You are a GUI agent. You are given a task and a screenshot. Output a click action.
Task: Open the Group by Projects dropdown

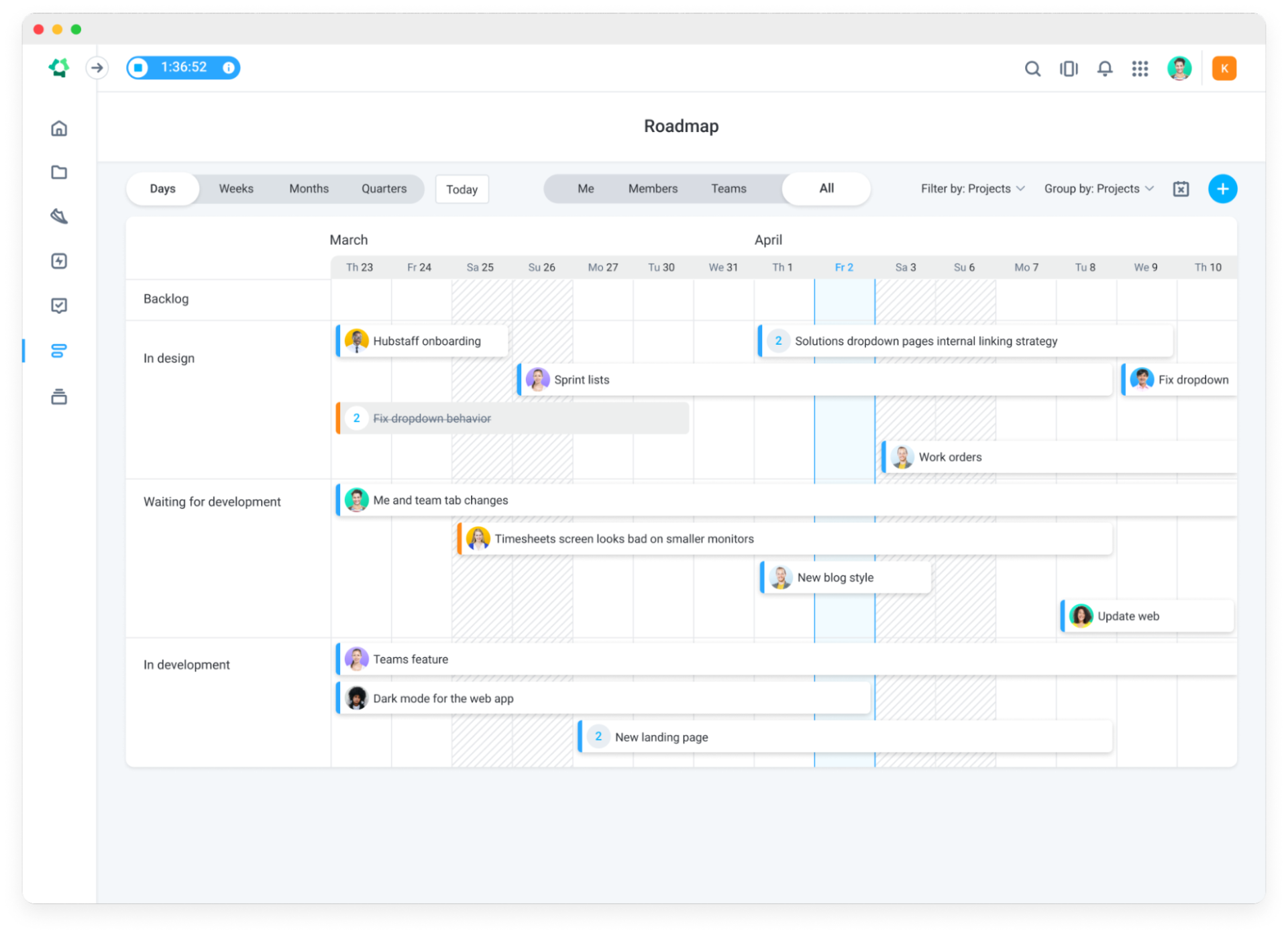[1098, 188]
